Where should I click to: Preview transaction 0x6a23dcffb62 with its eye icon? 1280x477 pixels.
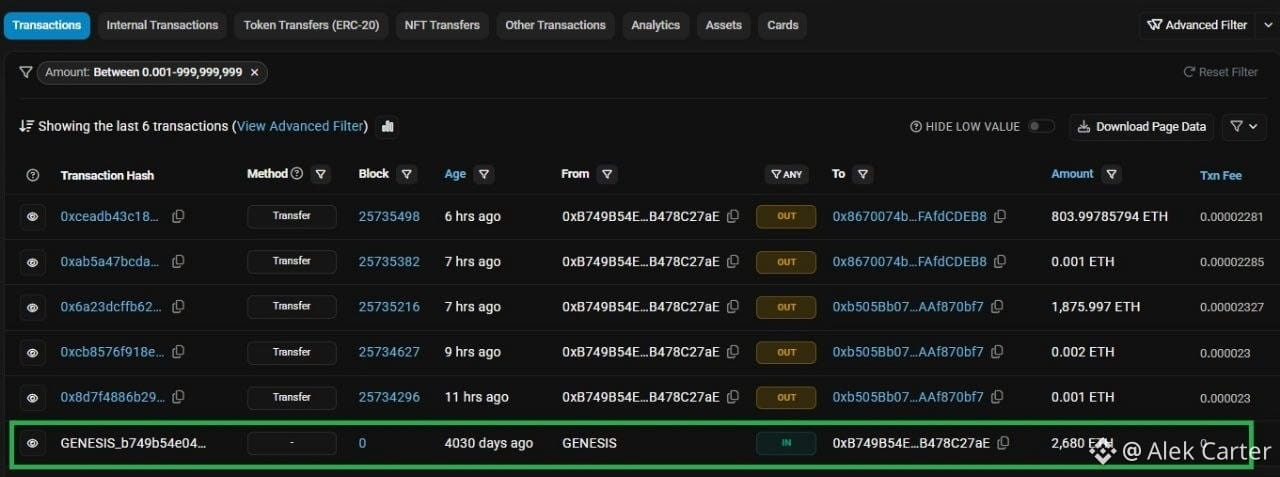[x=32, y=307]
